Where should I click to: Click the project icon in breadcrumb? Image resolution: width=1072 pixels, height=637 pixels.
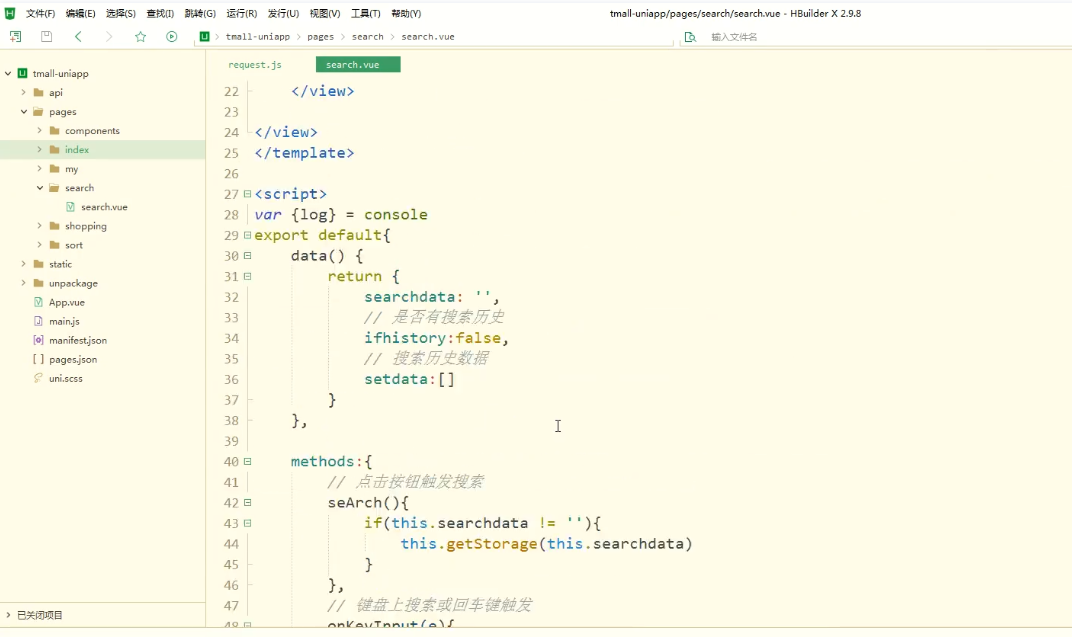[x=204, y=37]
